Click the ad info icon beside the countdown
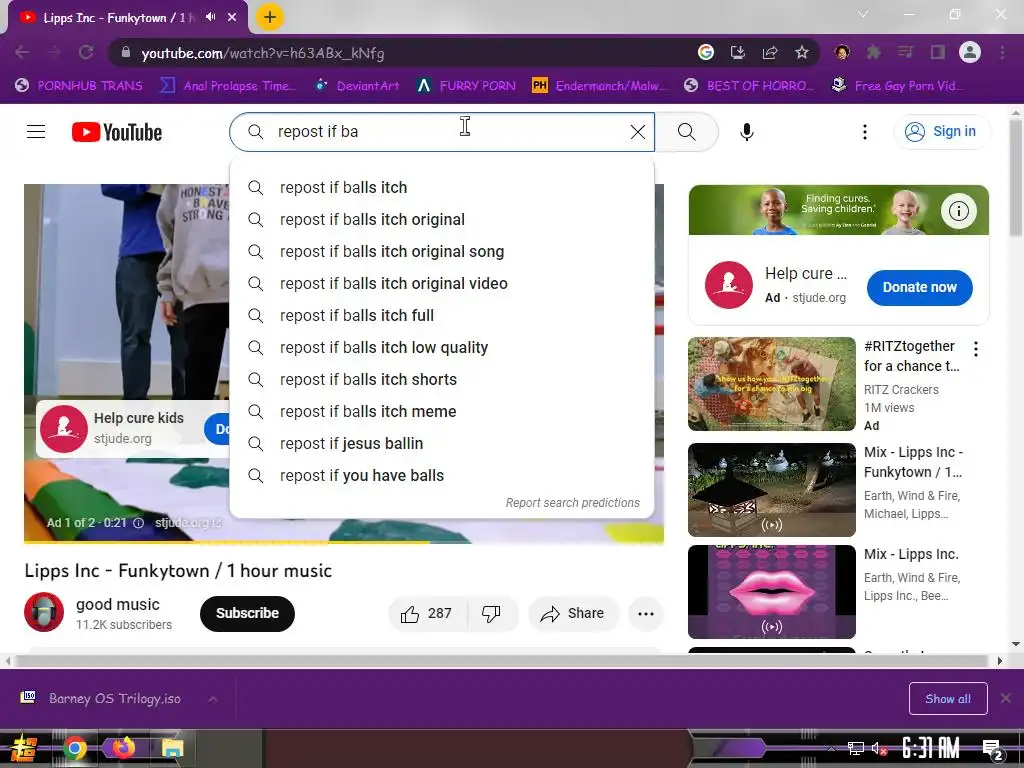This screenshot has height=768, width=1024. click(x=138, y=523)
